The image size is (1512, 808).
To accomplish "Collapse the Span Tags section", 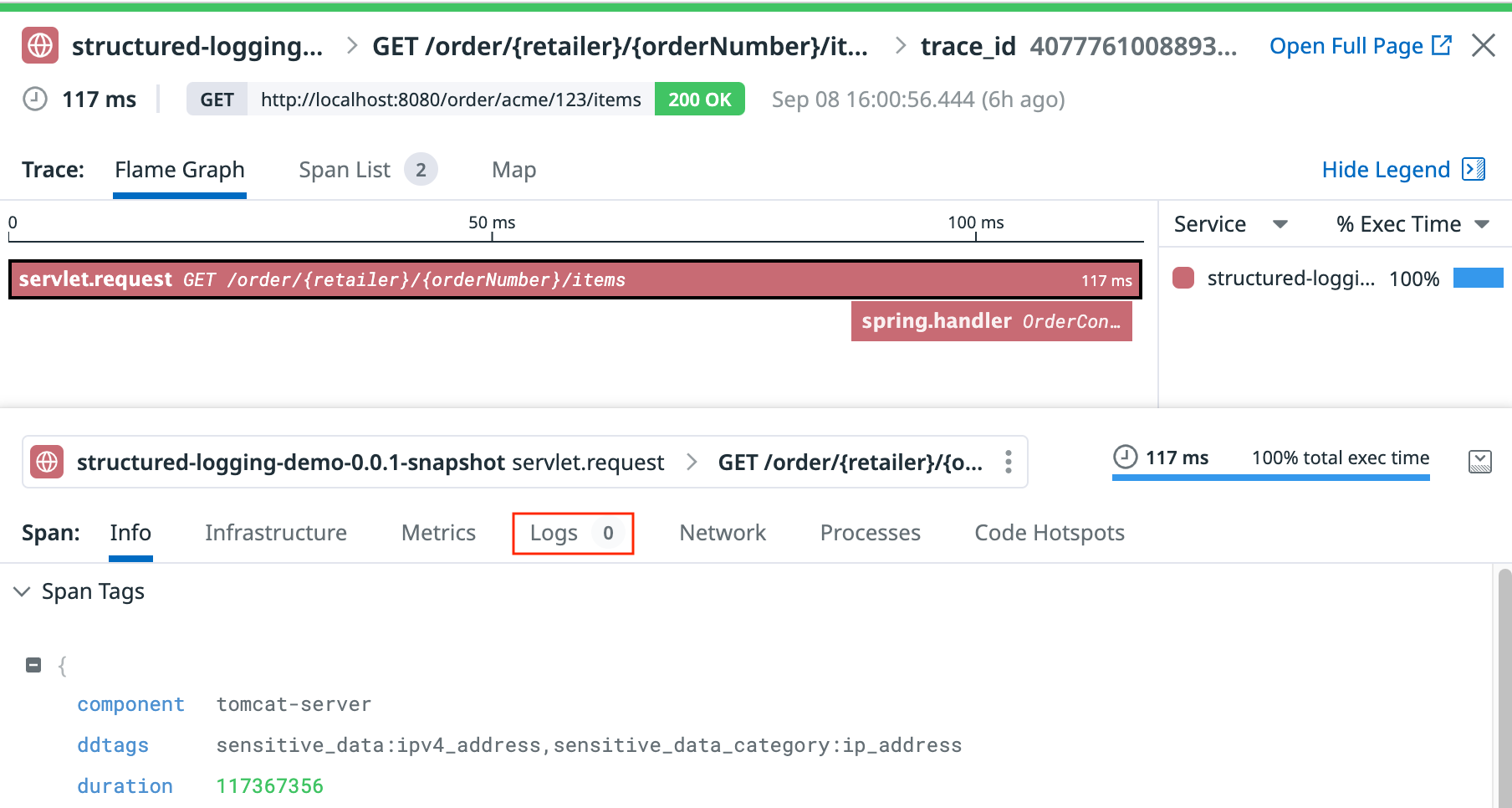I will pyautogui.click(x=22, y=592).
